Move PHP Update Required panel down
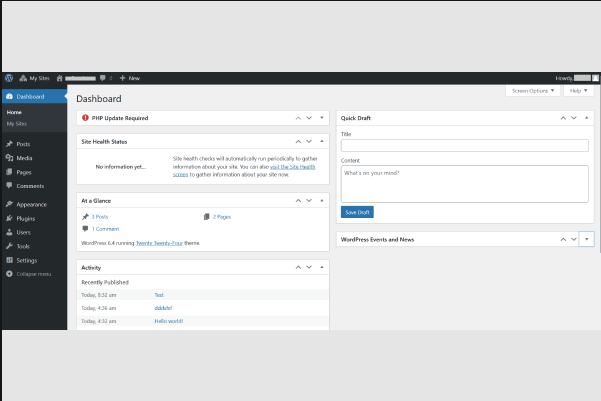The width and height of the screenshot is (601, 401). pyautogui.click(x=309, y=118)
